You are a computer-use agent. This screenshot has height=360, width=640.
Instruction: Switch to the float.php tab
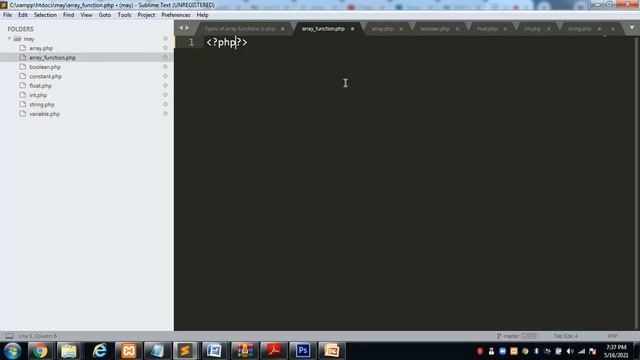click(x=487, y=29)
